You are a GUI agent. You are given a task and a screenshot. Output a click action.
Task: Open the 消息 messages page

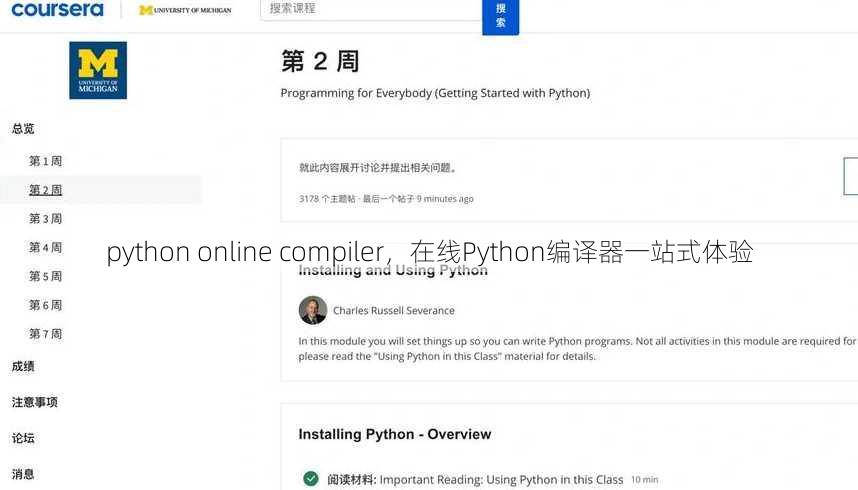[23, 474]
